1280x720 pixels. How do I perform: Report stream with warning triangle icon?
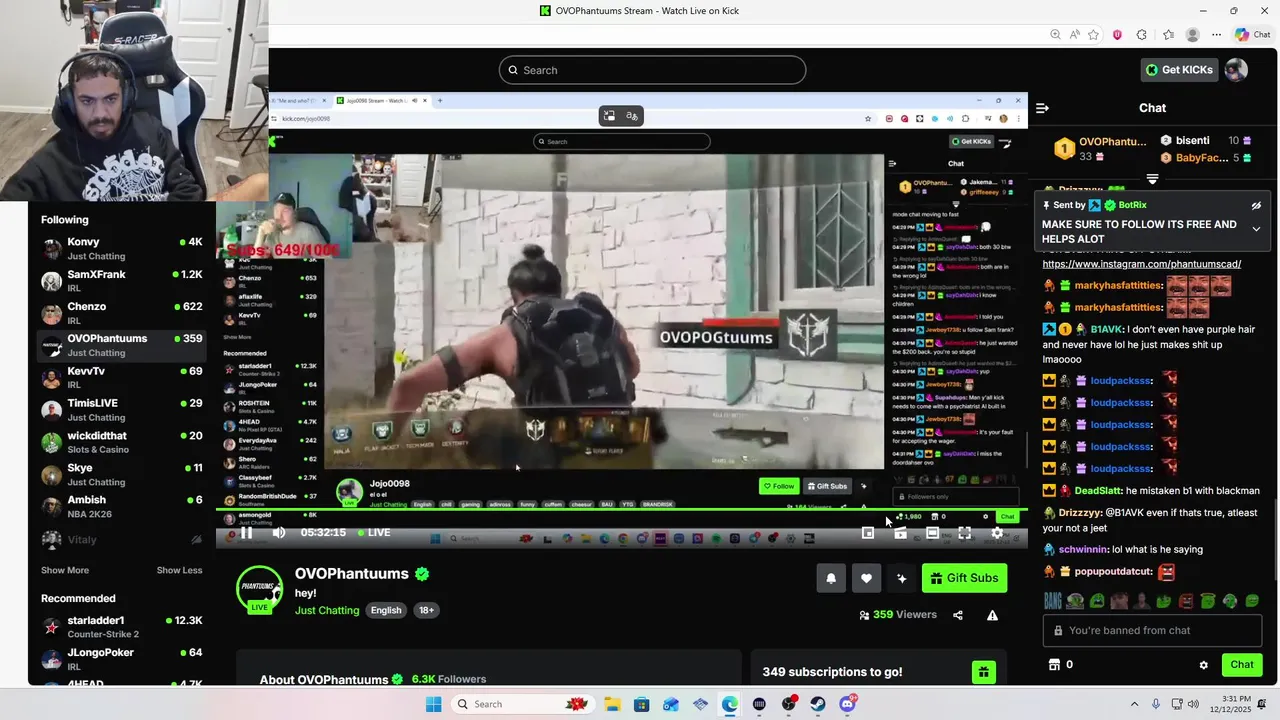(992, 615)
